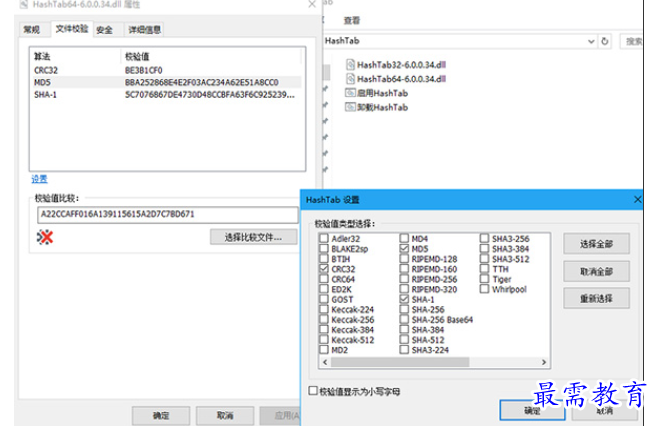Select the CRC32 row value BE3B1CF0
Image resolution: width=655 pixels, height=426 pixels.
(144, 70)
